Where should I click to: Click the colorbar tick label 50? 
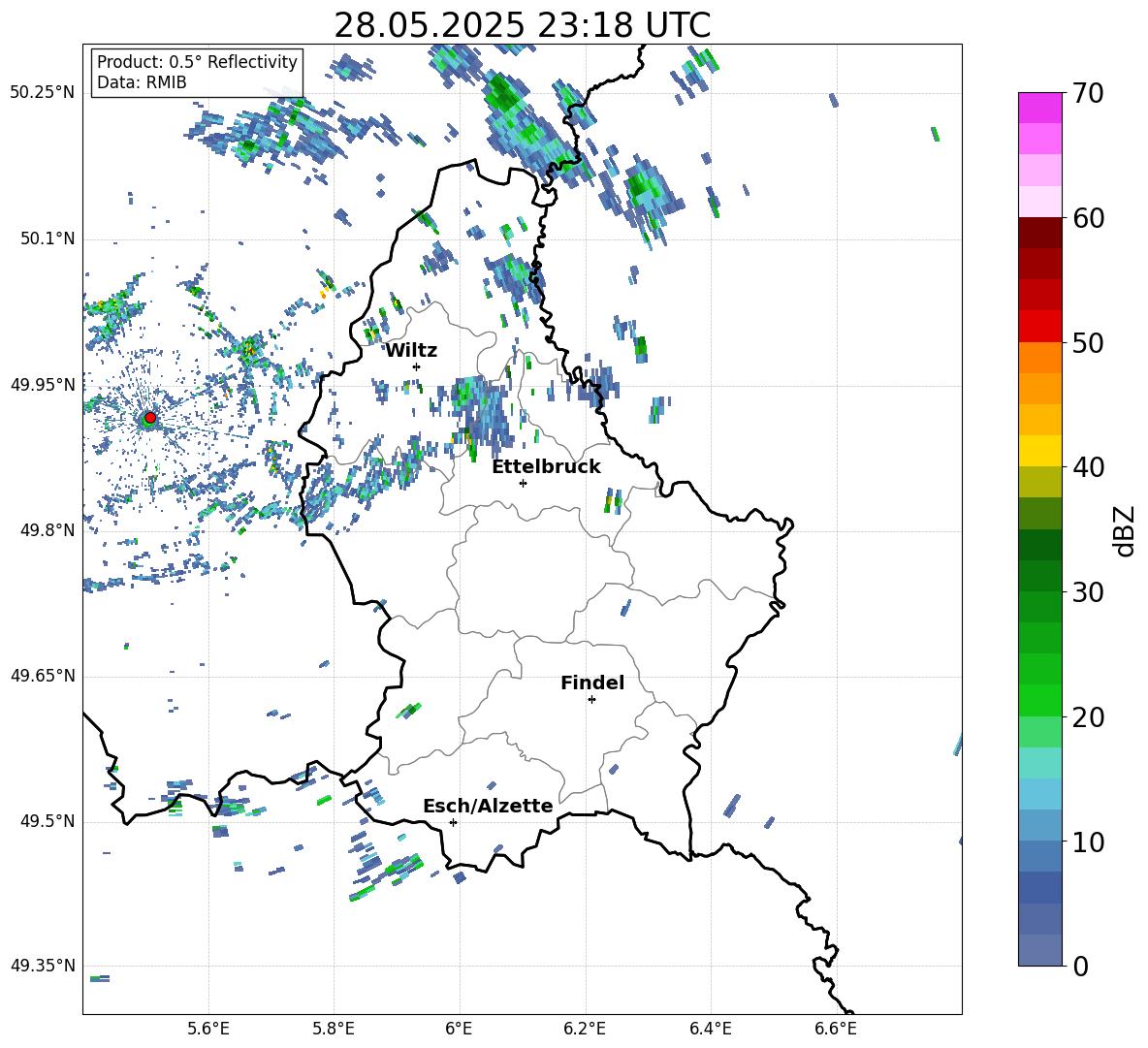pyautogui.click(x=1088, y=342)
